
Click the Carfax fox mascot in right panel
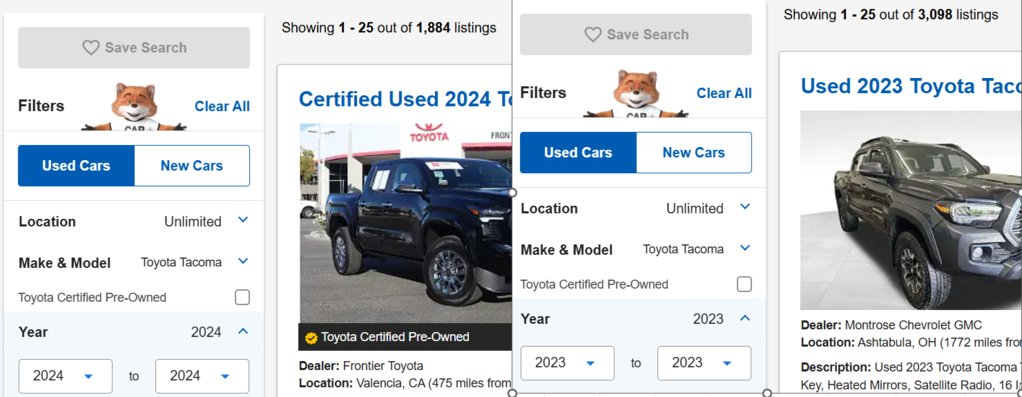pyautogui.click(x=635, y=93)
